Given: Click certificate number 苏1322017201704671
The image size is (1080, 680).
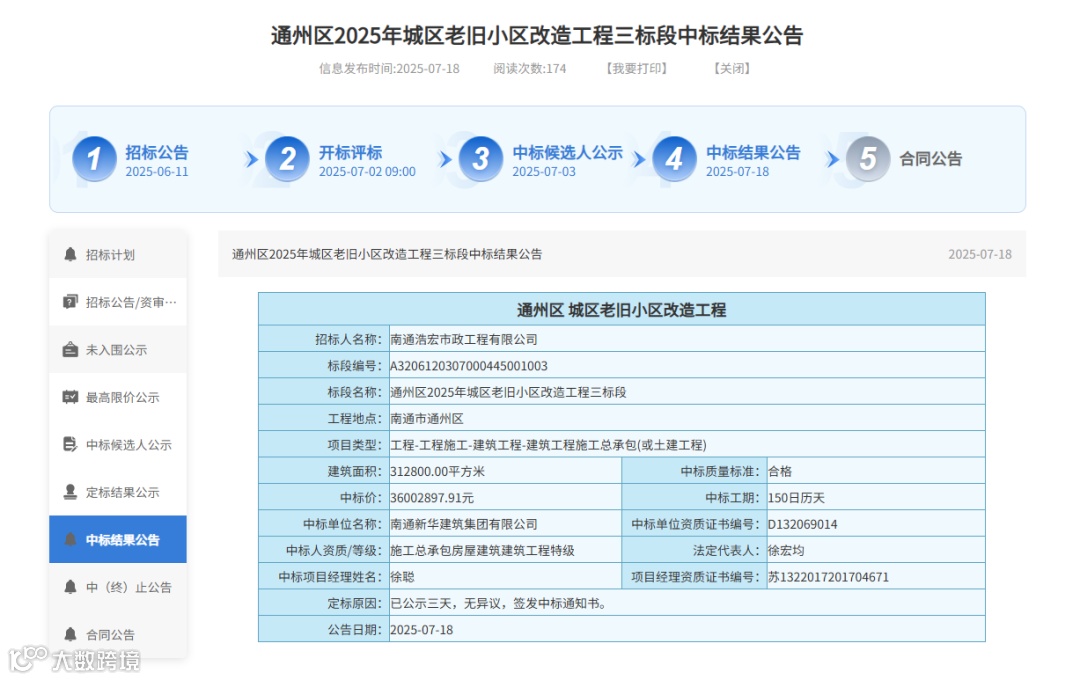Looking at the screenshot, I should coord(828,577).
